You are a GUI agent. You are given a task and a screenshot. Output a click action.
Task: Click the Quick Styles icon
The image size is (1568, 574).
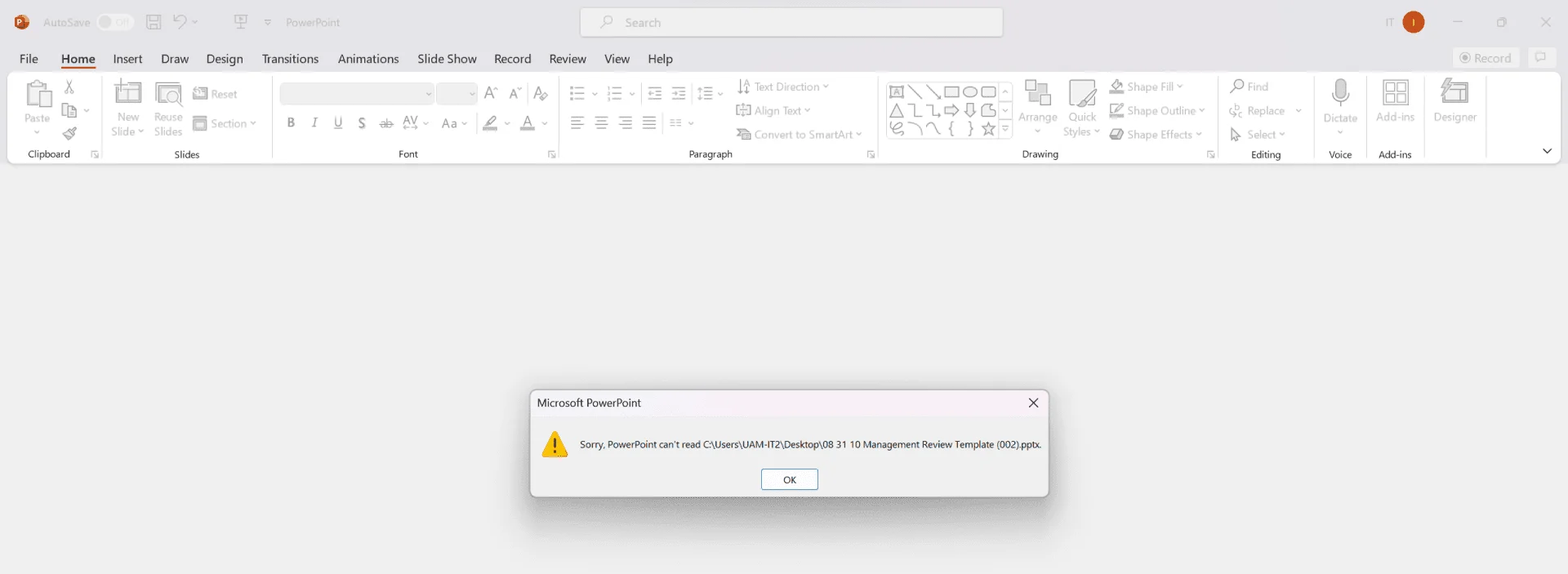click(1082, 93)
